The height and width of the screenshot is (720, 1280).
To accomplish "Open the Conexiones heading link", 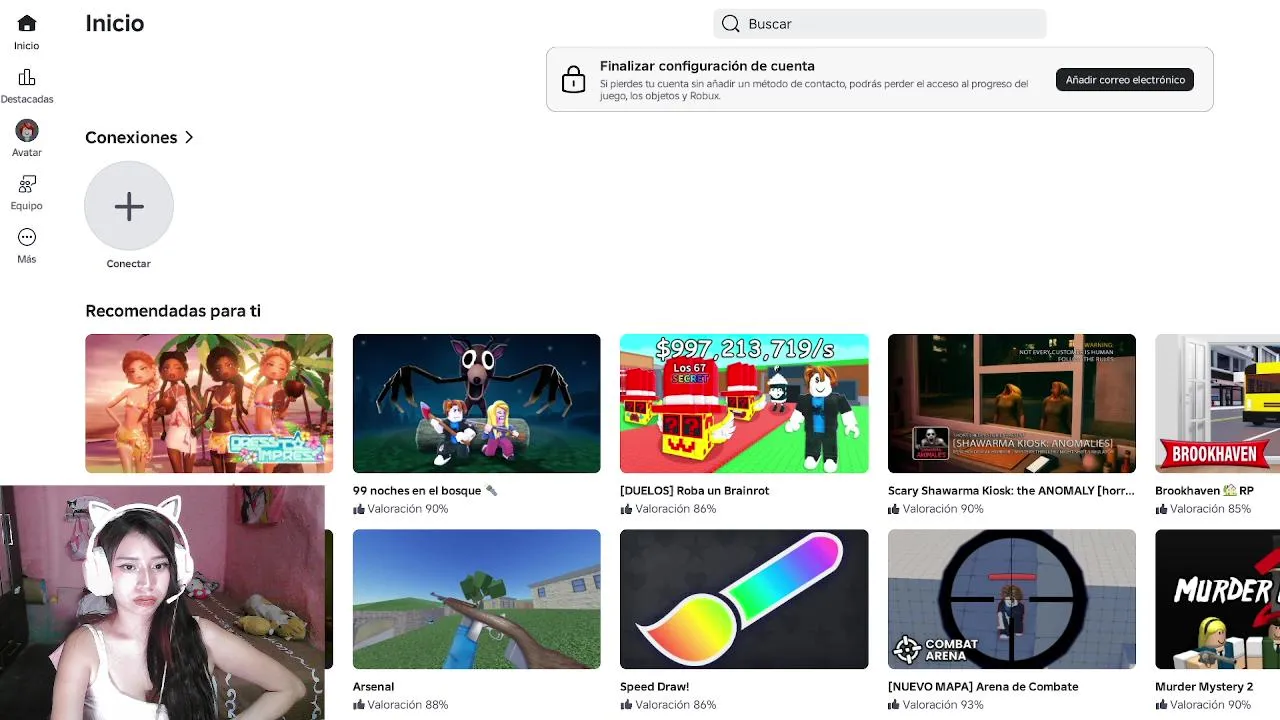I will tap(131, 137).
